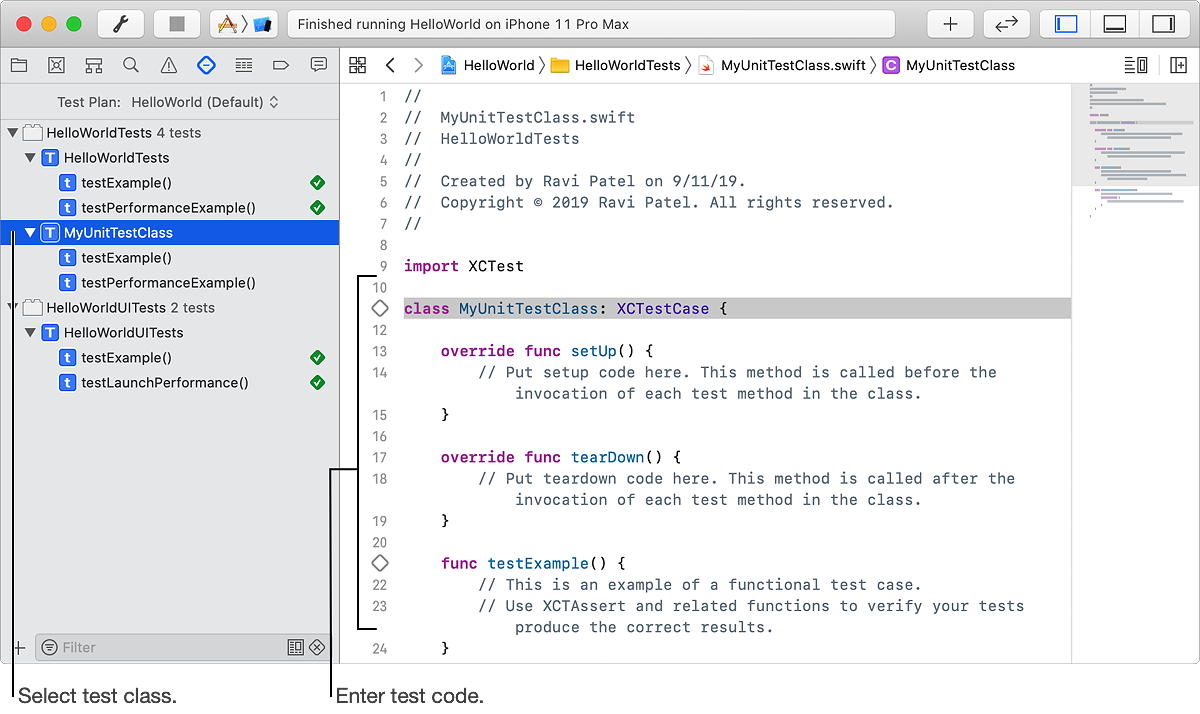Select the HelloWorldTests class T icon
1200x714 pixels.
(x=50, y=157)
